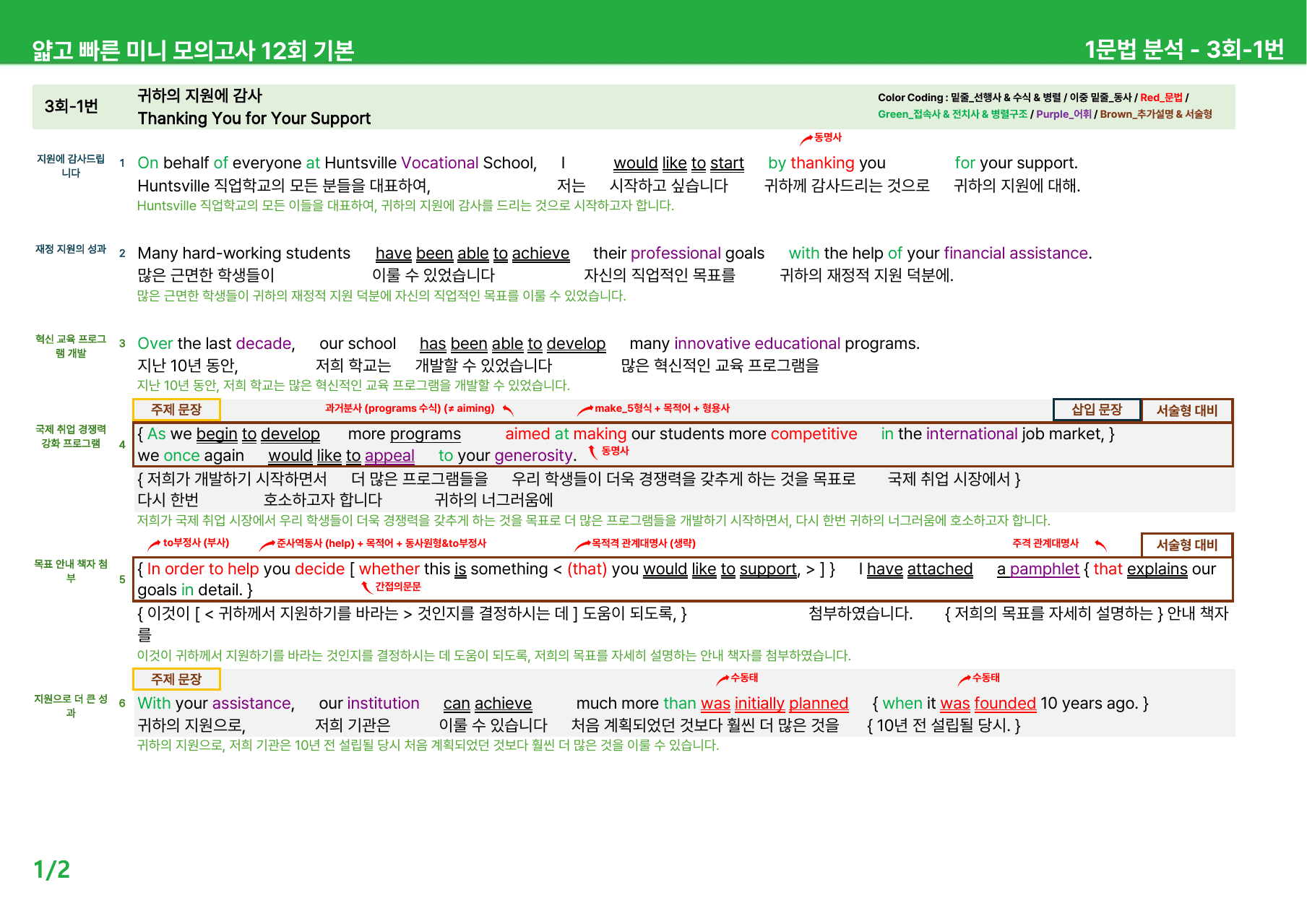Click the '삽입 문장' box
The width and height of the screenshot is (1307, 924).
(1097, 410)
